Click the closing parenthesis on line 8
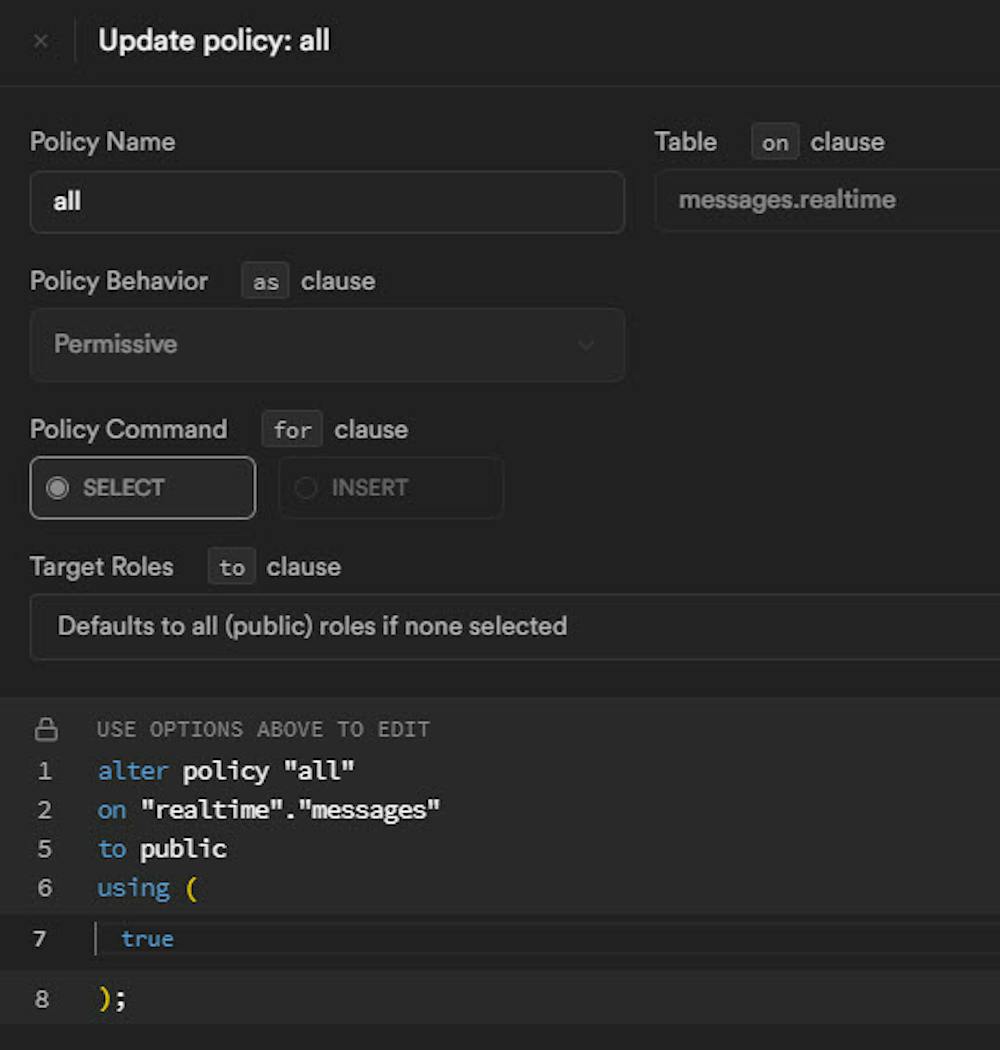 105,999
